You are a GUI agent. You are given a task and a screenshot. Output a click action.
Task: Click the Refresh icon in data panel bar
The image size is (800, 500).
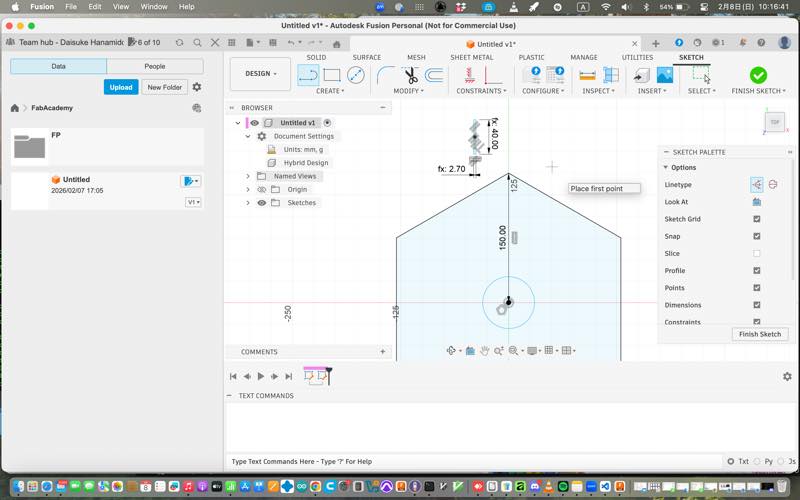[x=179, y=43]
